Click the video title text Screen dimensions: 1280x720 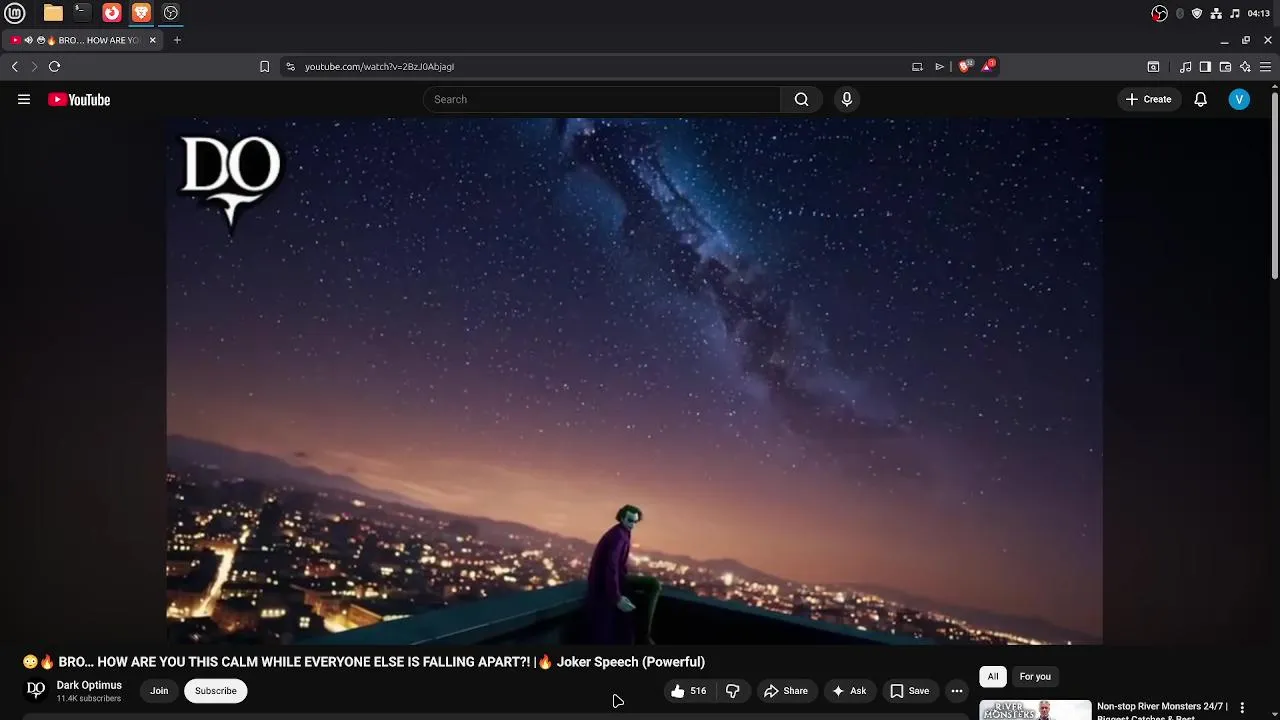[x=364, y=662]
